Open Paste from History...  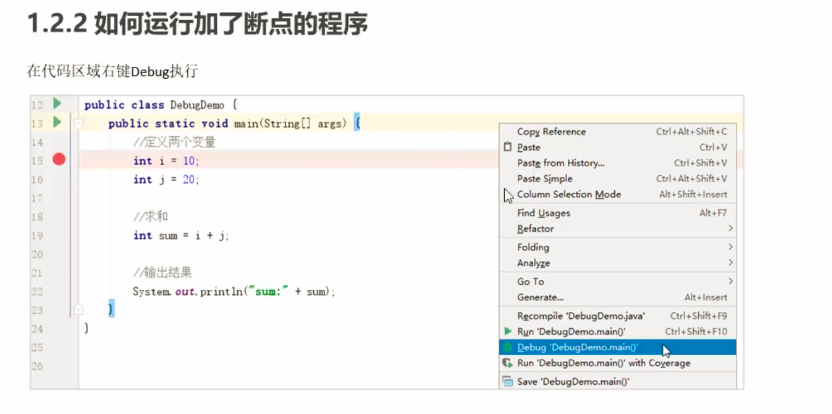coord(618,163)
